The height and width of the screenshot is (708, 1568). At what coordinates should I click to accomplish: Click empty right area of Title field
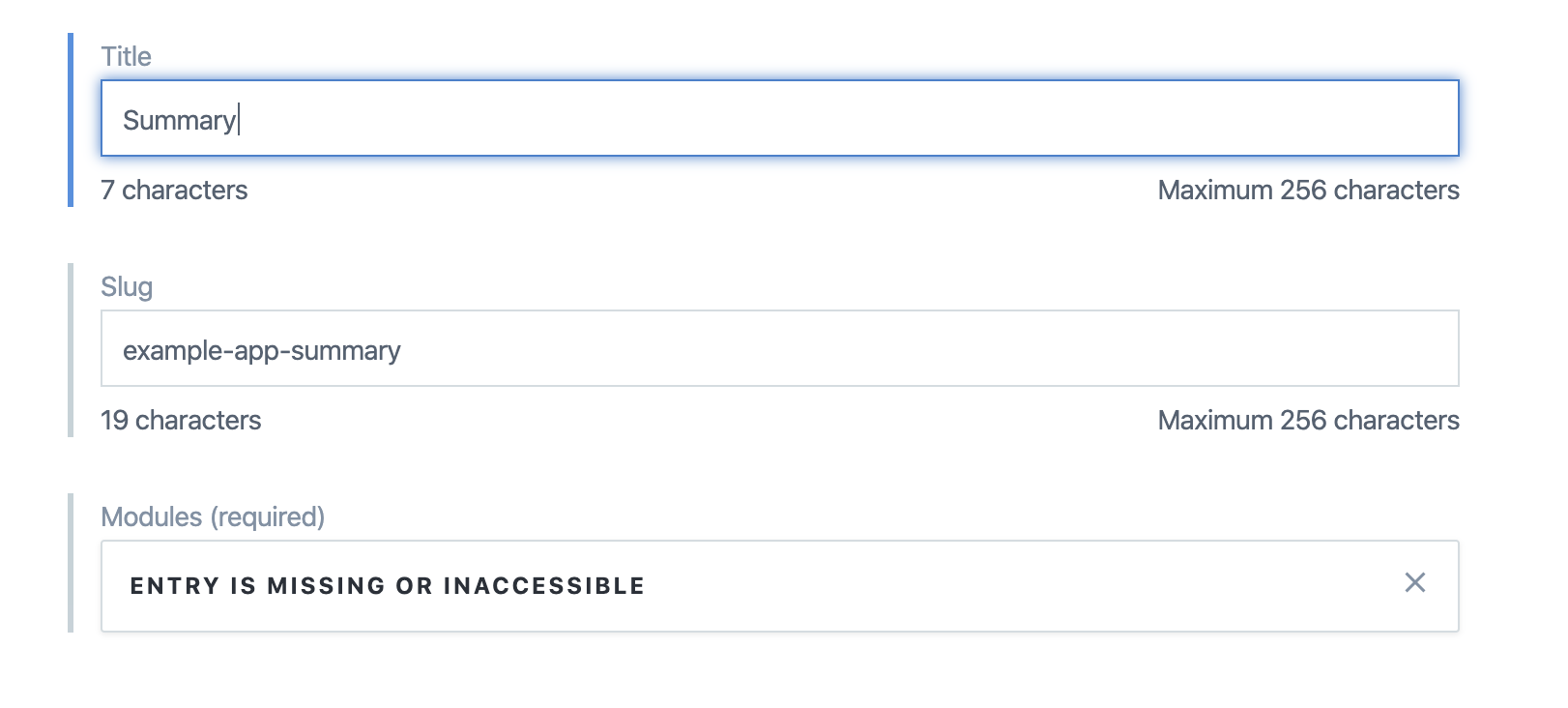click(x=1160, y=119)
